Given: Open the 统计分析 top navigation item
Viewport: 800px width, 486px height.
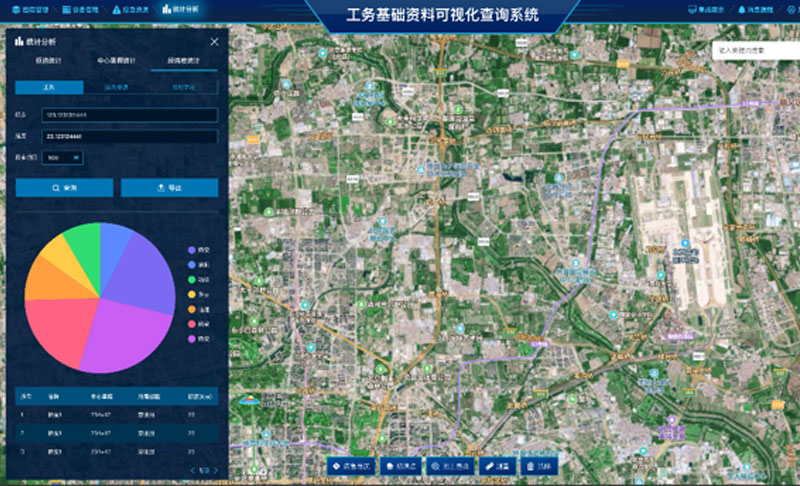Looking at the screenshot, I should coord(180,9).
